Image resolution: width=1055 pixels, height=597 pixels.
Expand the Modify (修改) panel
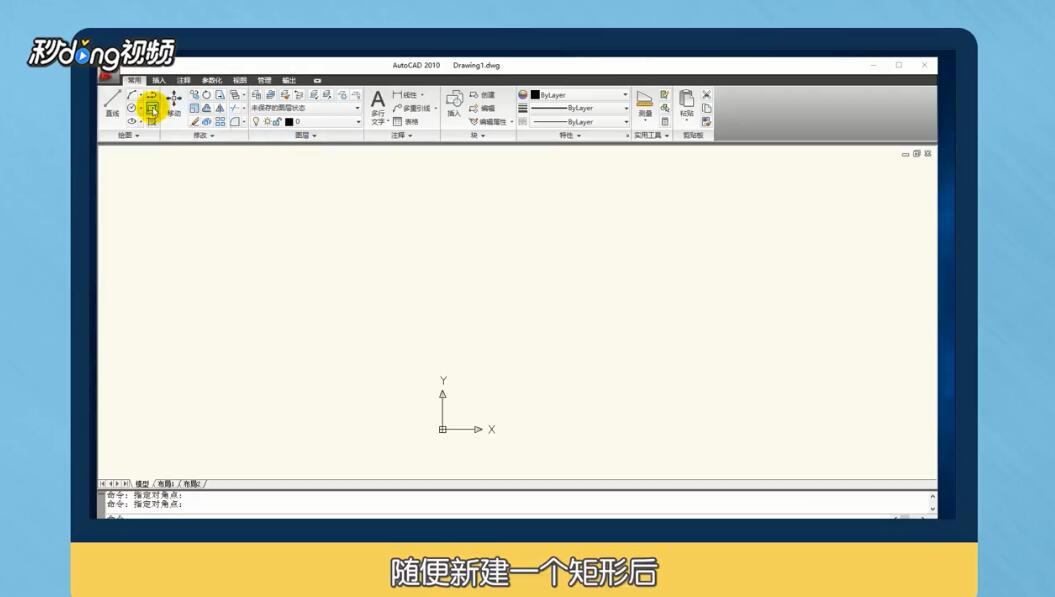point(204,135)
